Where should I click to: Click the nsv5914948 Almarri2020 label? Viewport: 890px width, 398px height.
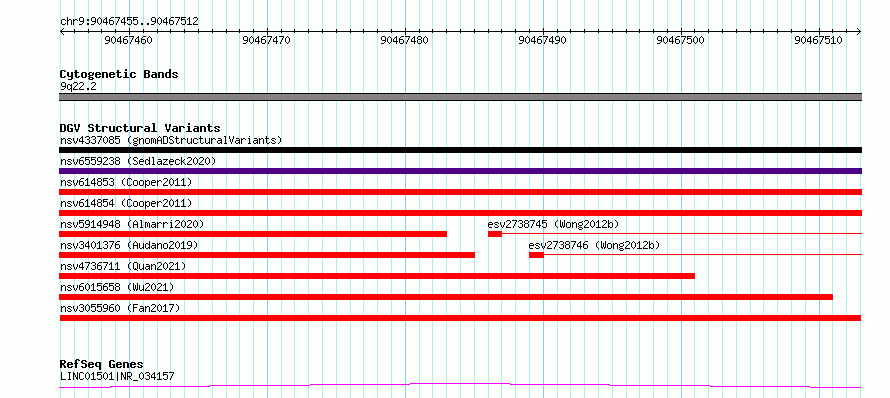[132, 224]
